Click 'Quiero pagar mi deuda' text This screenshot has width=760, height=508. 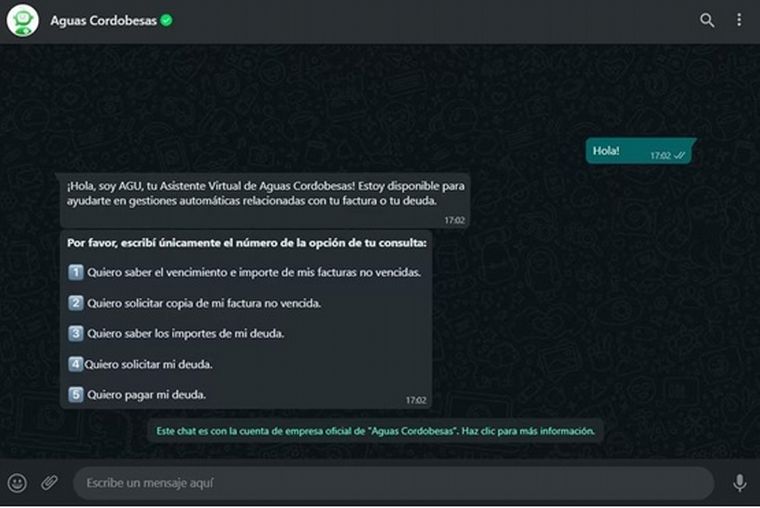click(x=146, y=395)
